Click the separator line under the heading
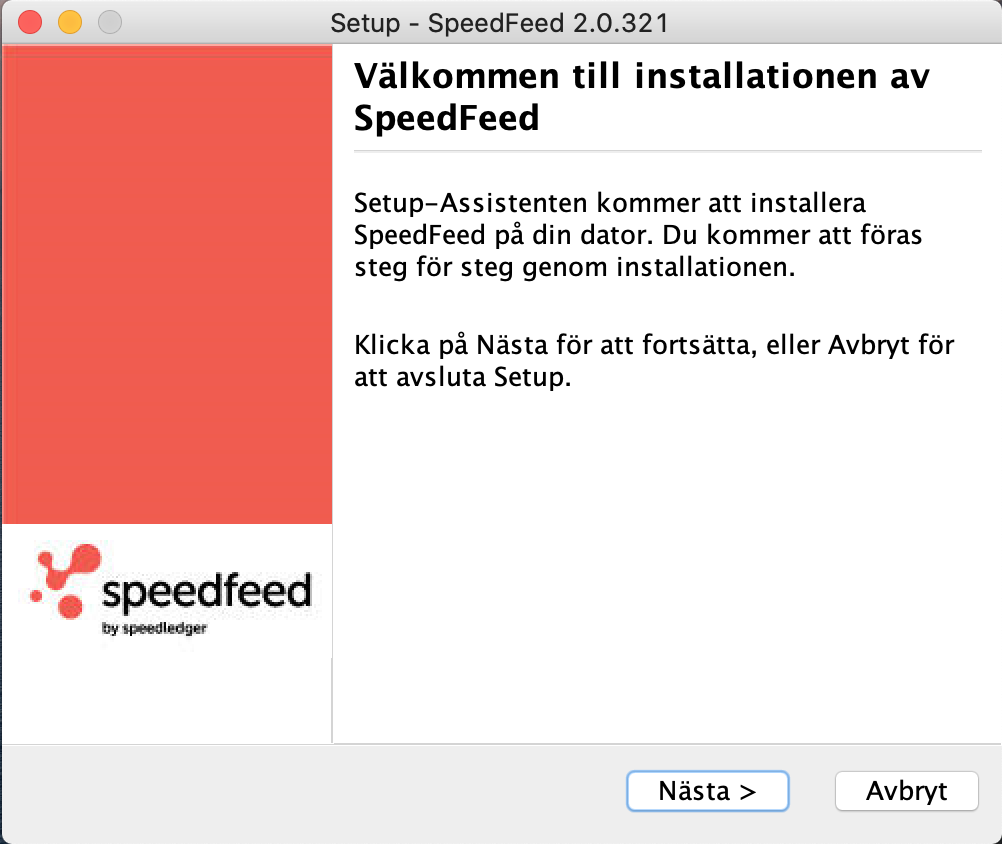The image size is (1002, 844). [x=668, y=151]
